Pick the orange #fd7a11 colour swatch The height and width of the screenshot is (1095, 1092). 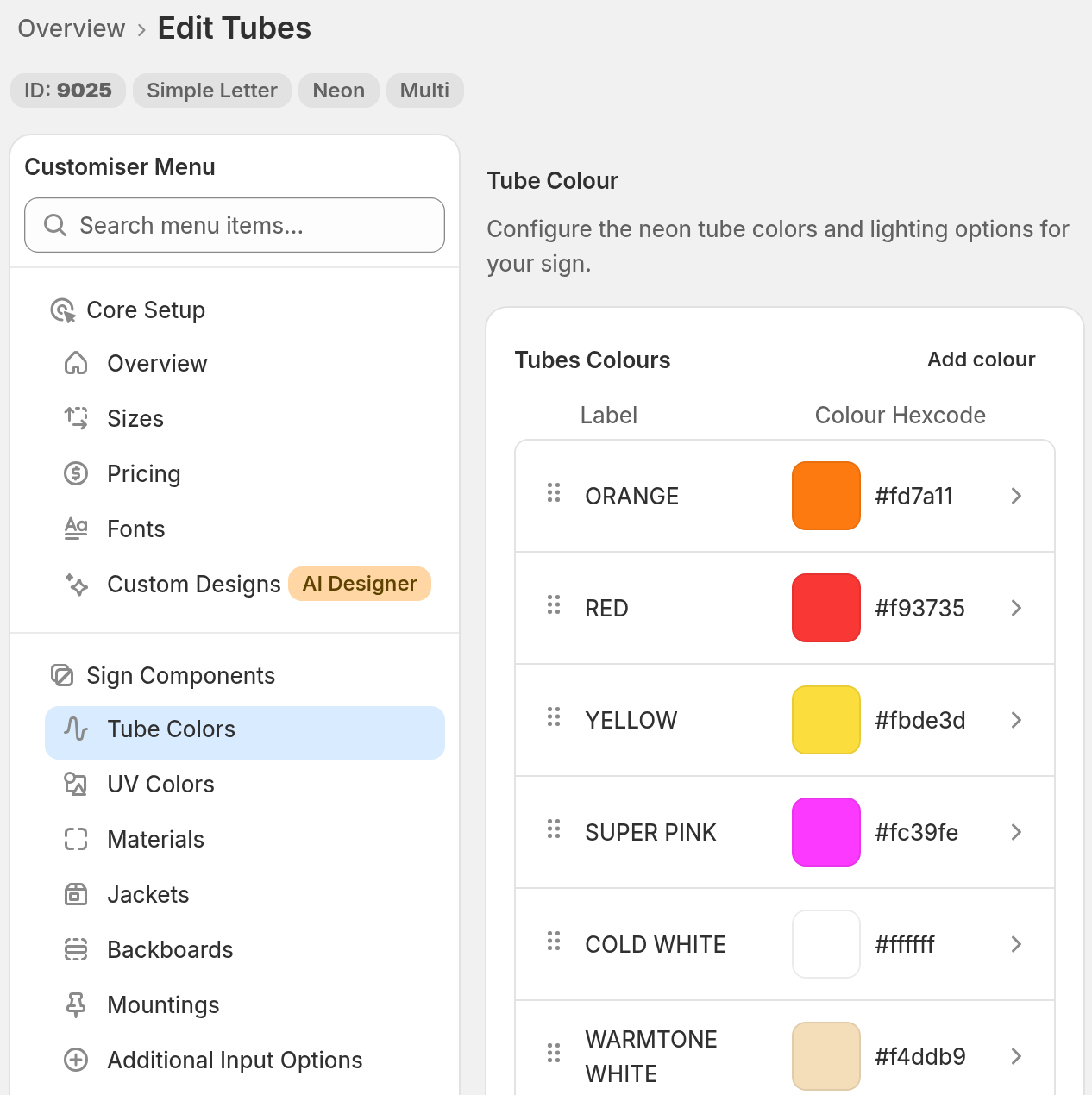click(826, 496)
